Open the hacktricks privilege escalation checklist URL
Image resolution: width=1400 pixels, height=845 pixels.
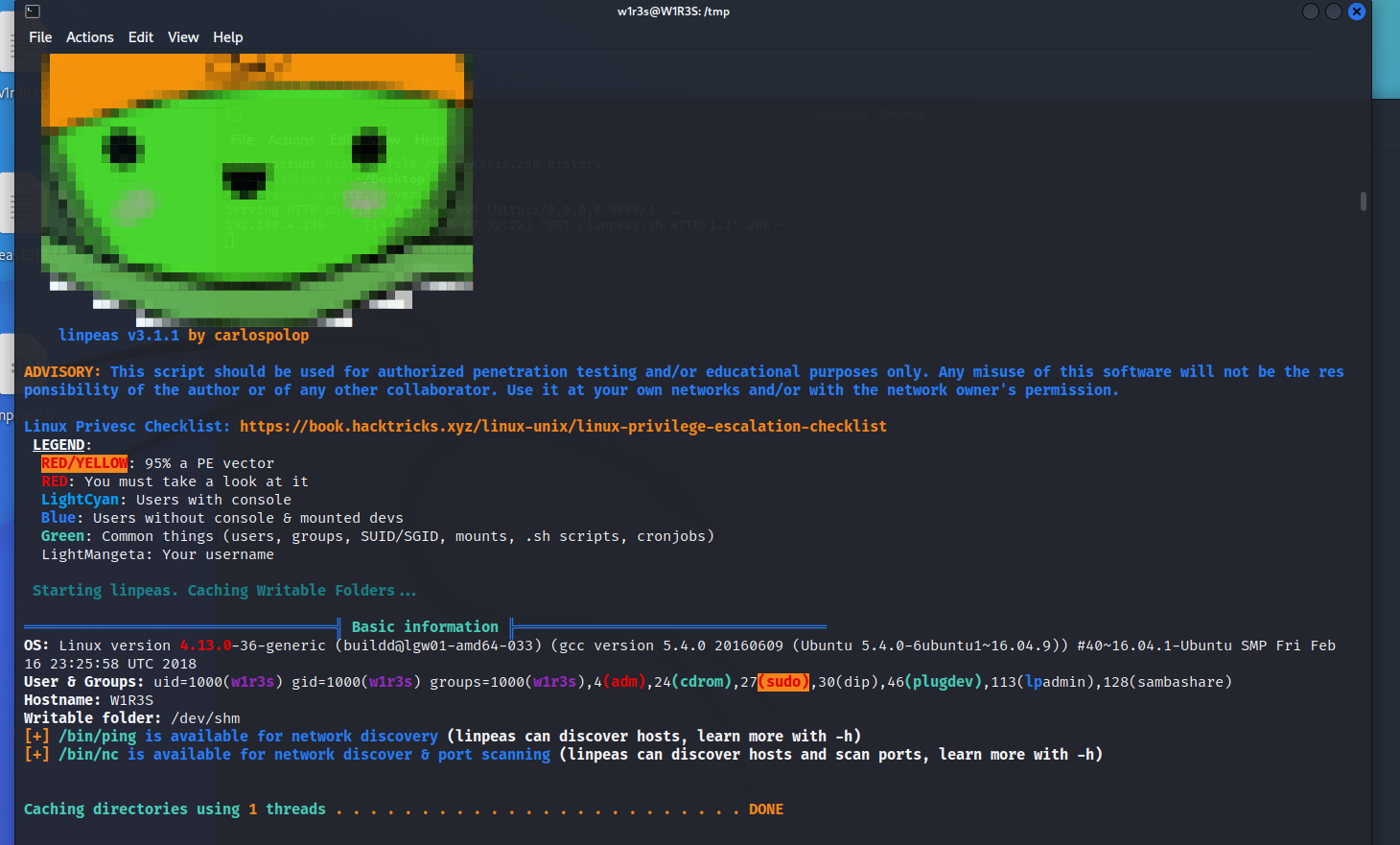(x=563, y=426)
